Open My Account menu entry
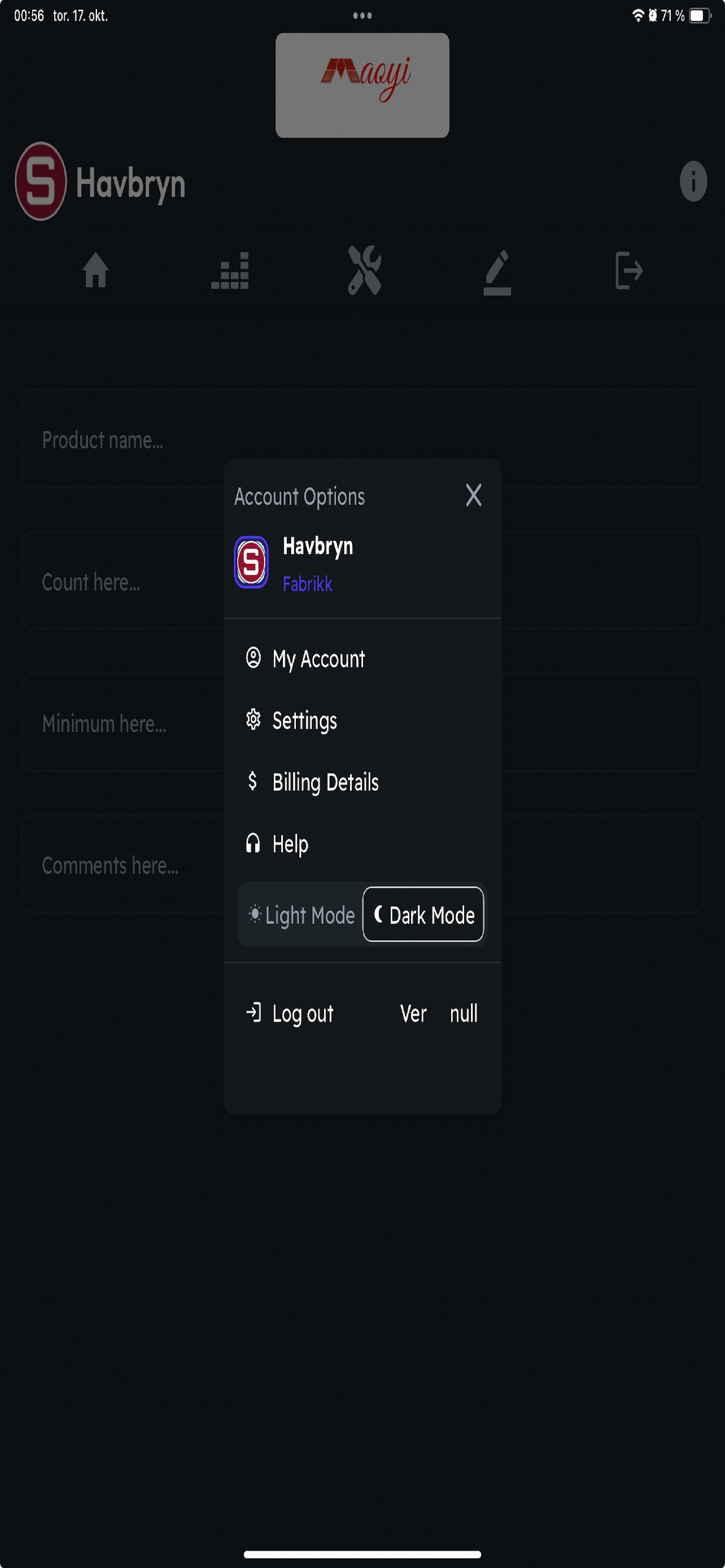 coord(318,659)
